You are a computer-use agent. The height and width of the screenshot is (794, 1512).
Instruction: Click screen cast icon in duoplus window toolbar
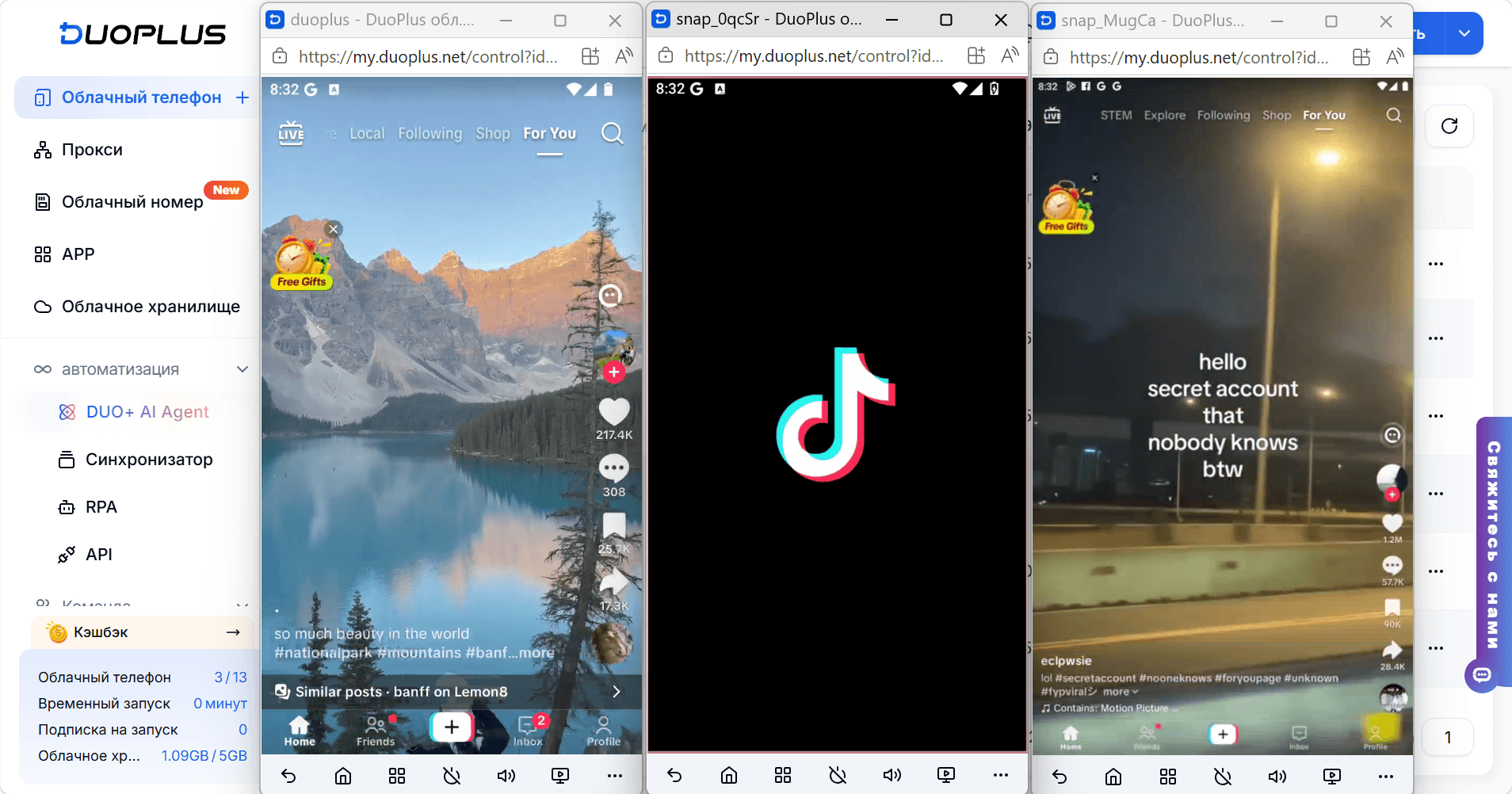(560, 776)
